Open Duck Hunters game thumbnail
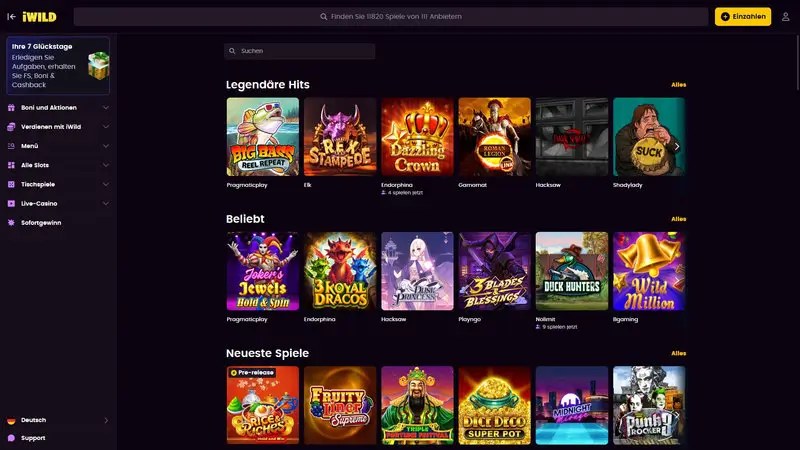This screenshot has width=800, height=450. coord(571,271)
